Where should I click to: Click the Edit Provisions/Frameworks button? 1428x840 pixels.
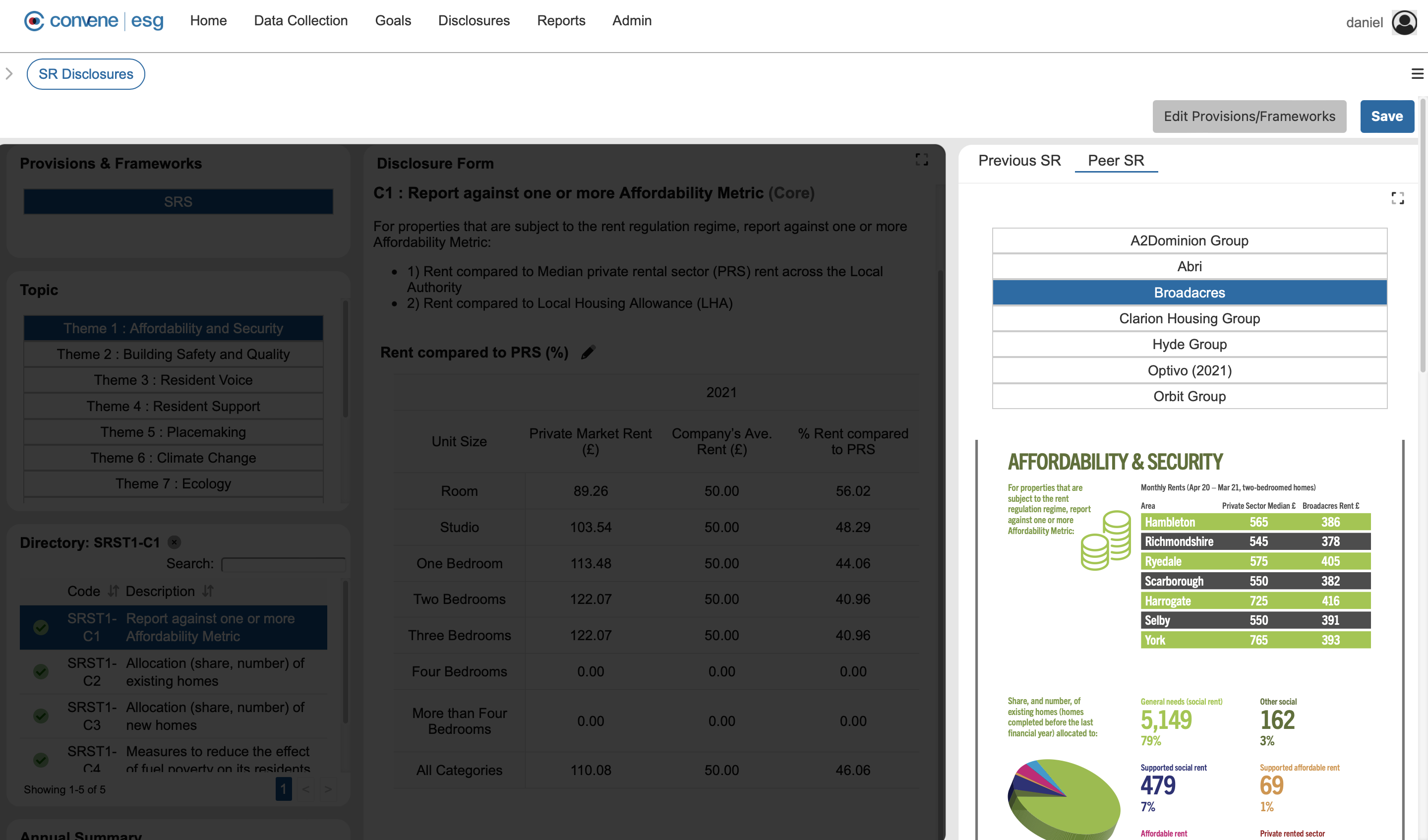tap(1249, 116)
